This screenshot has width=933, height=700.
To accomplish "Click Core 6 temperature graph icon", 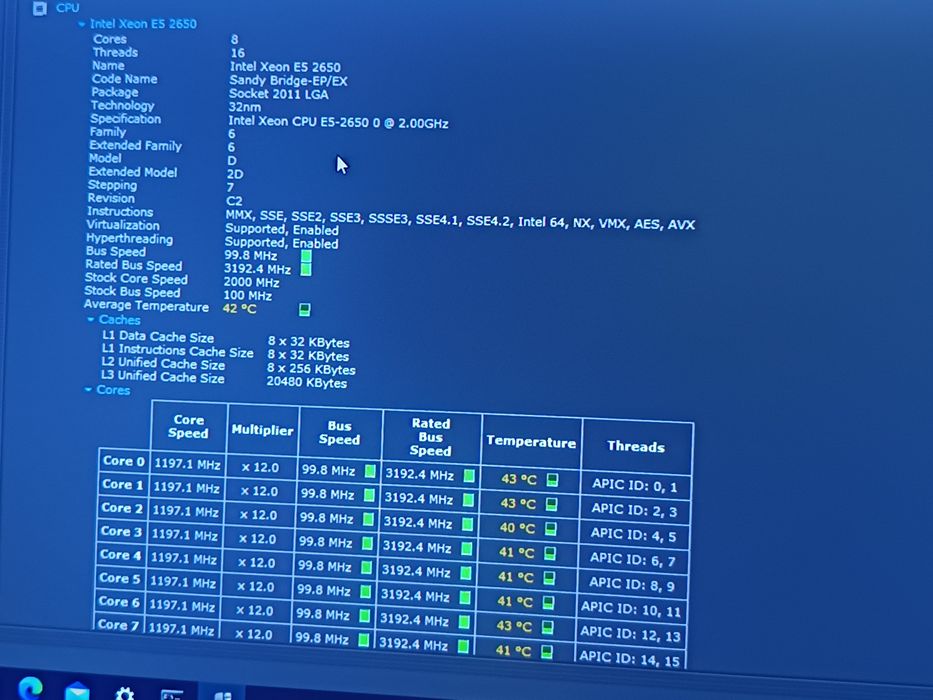I will [547, 627].
